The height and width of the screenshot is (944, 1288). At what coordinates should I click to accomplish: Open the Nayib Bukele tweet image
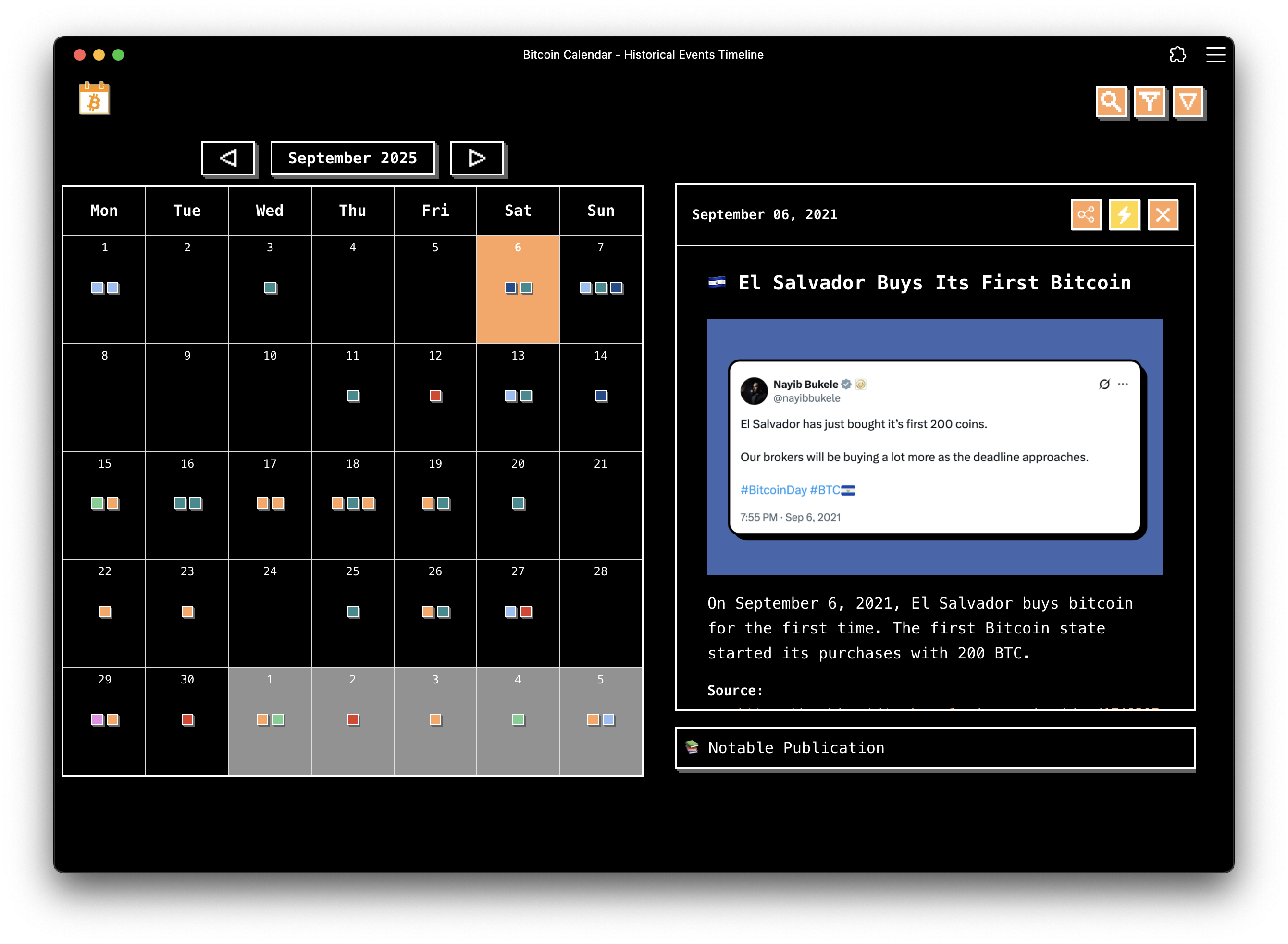935,447
